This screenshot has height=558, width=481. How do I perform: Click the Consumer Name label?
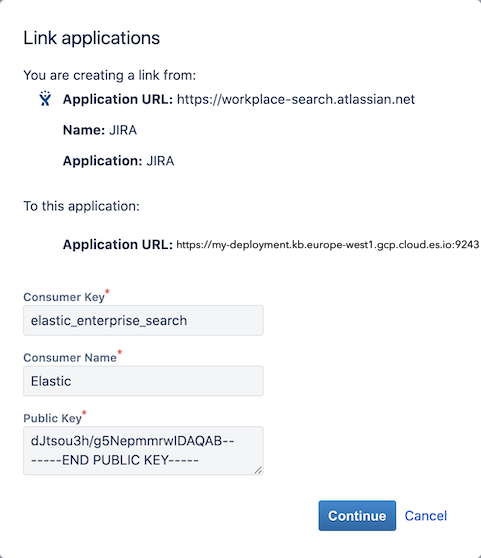coord(70,357)
